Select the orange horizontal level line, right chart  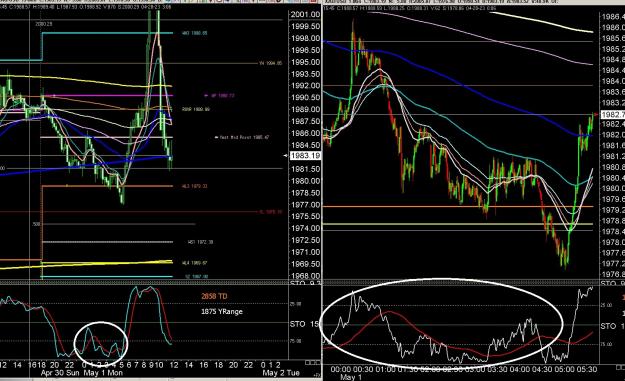458,206
